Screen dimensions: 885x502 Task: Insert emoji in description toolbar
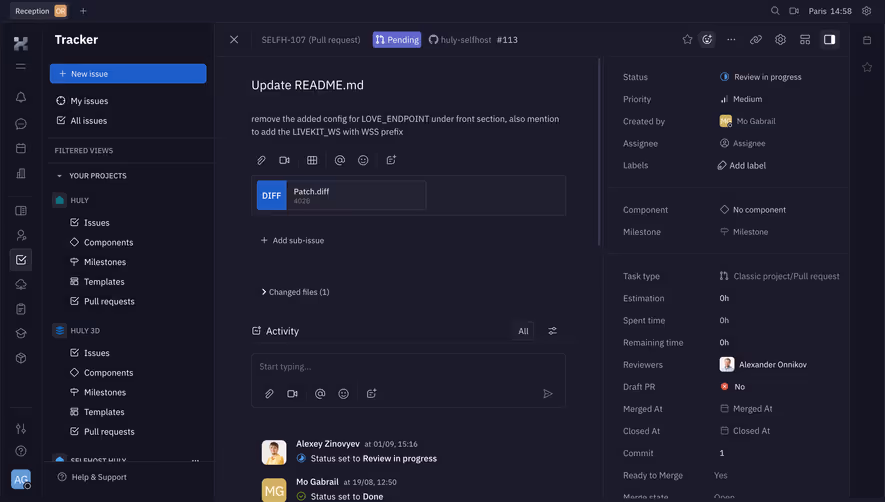coord(363,160)
